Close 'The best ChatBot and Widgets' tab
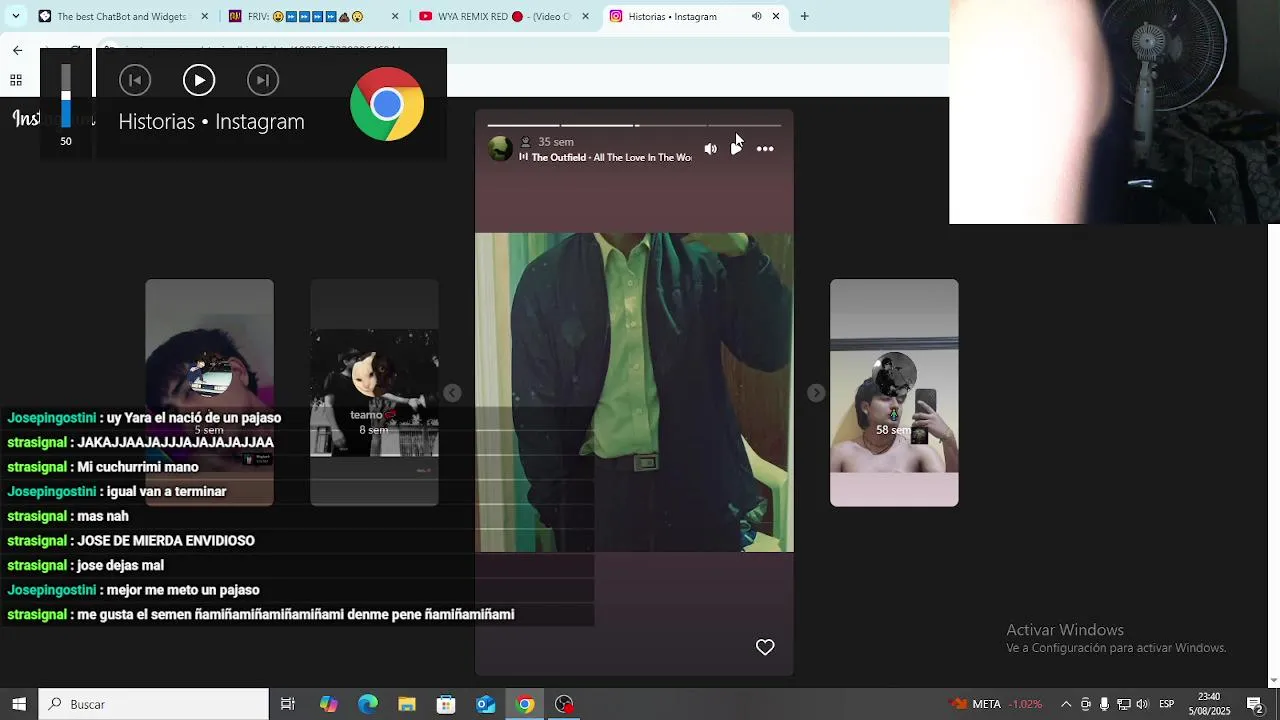The width and height of the screenshot is (1280, 720). click(205, 16)
